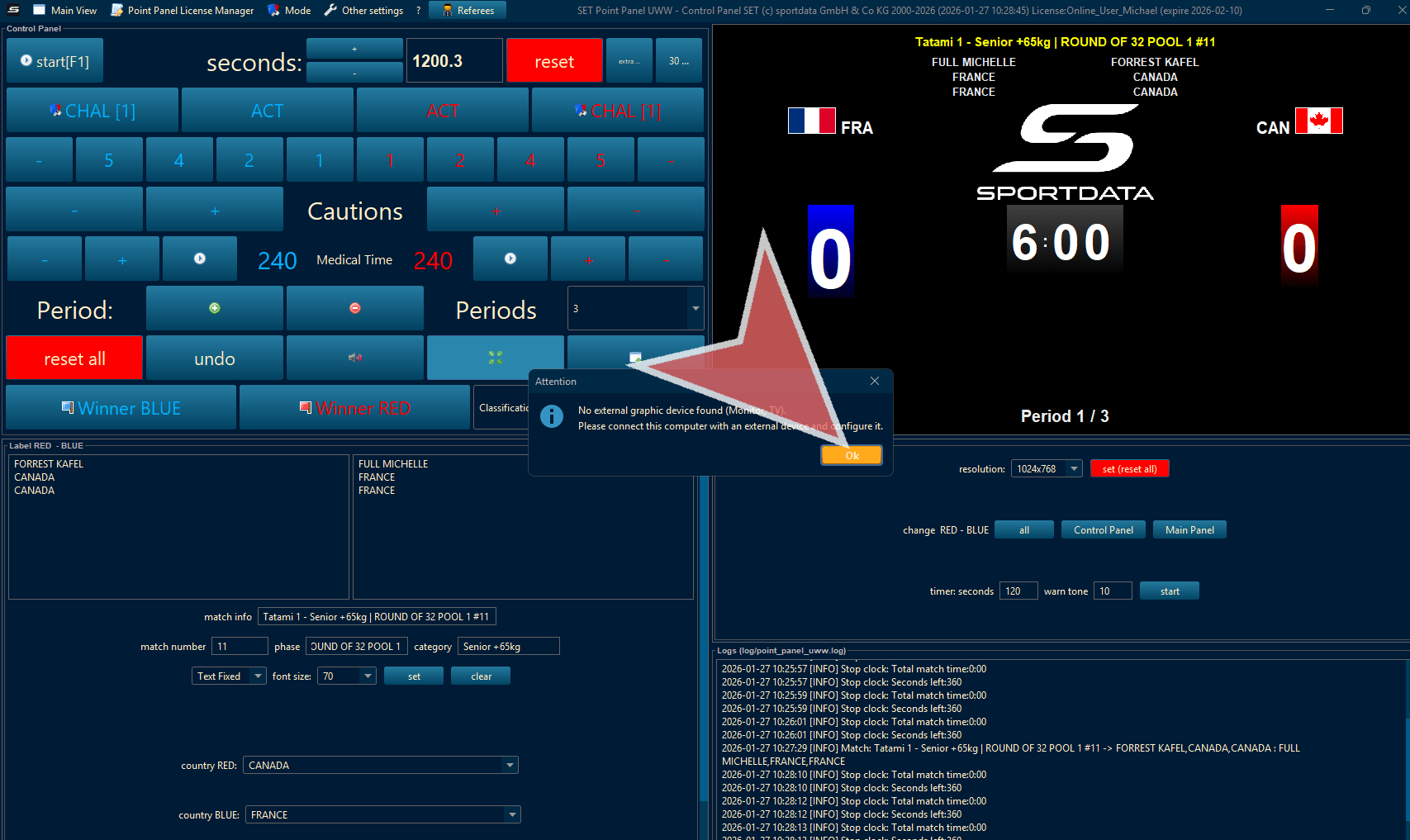Open the Other settings menu

[363, 11]
